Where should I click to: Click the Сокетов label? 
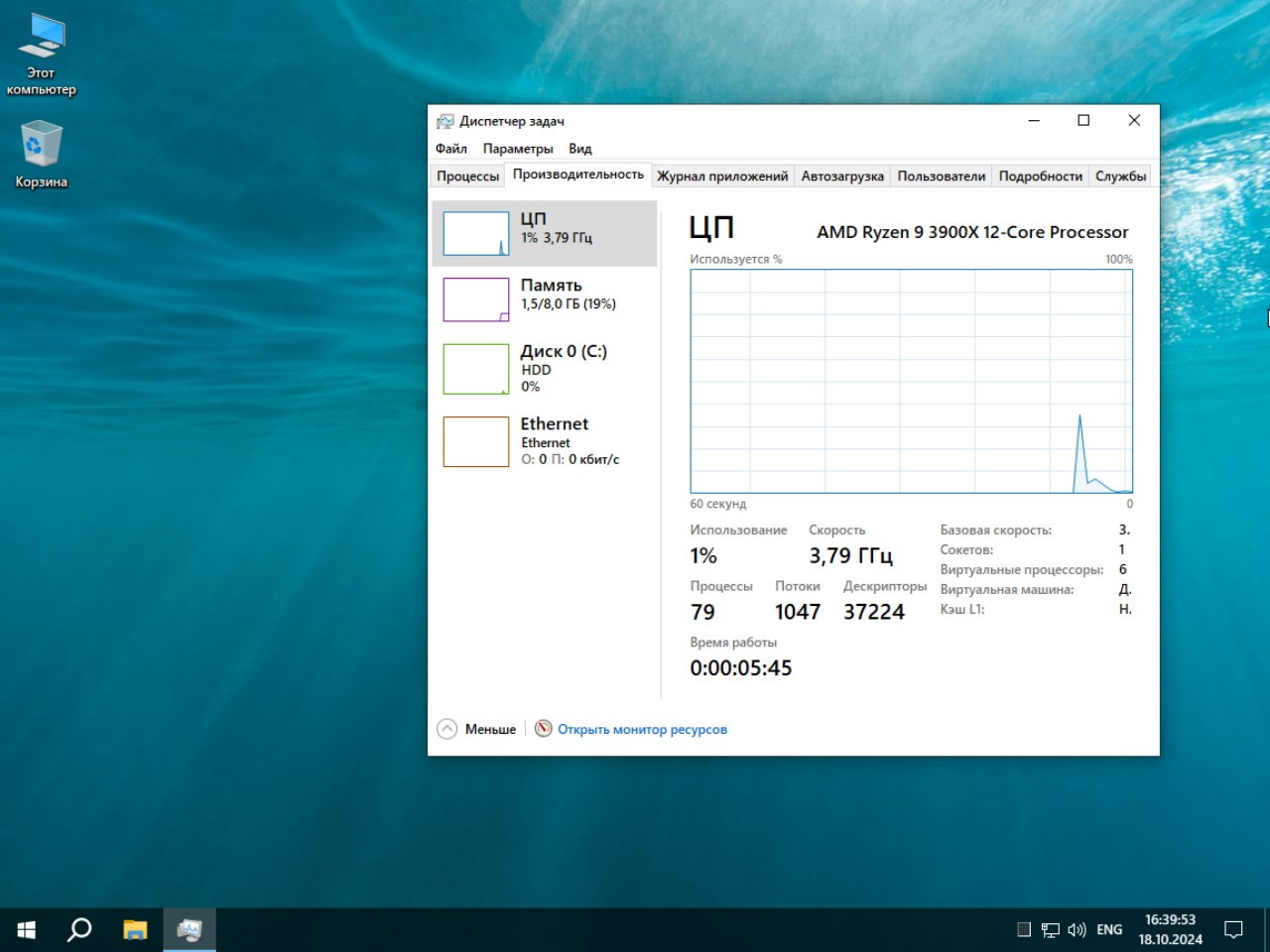click(966, 550)
